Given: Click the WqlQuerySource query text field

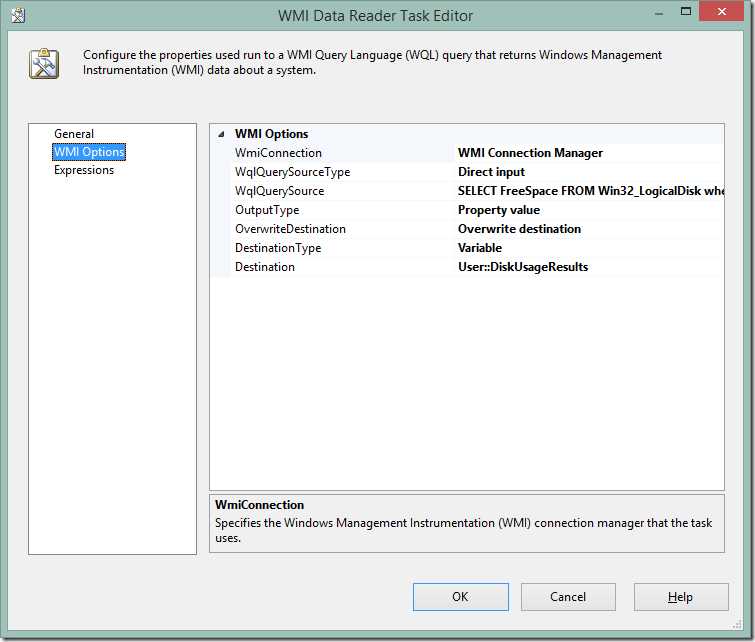Looking at the screenshot, I should tap(590, 191).
